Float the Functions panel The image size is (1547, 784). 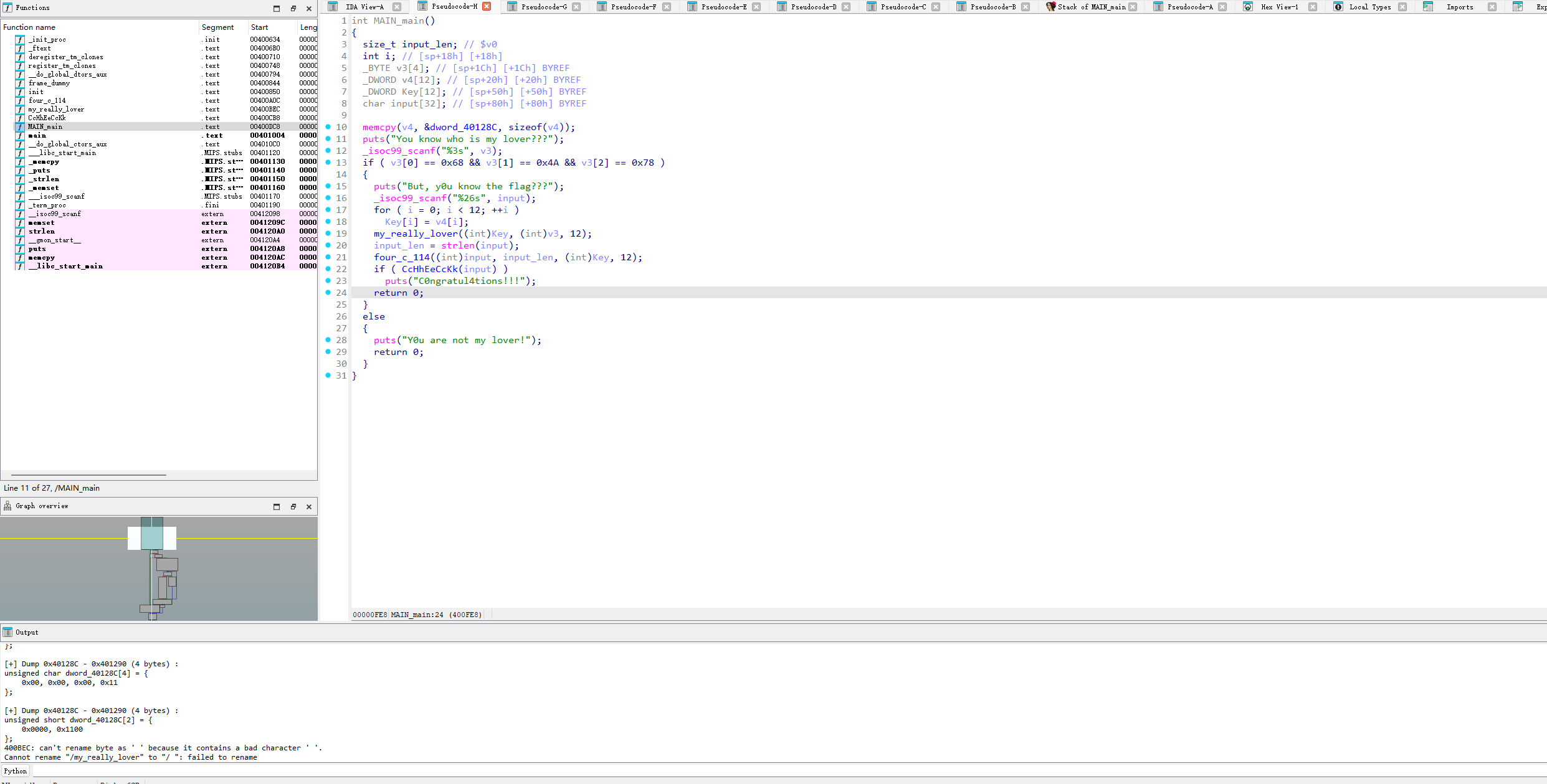(293, 8)
